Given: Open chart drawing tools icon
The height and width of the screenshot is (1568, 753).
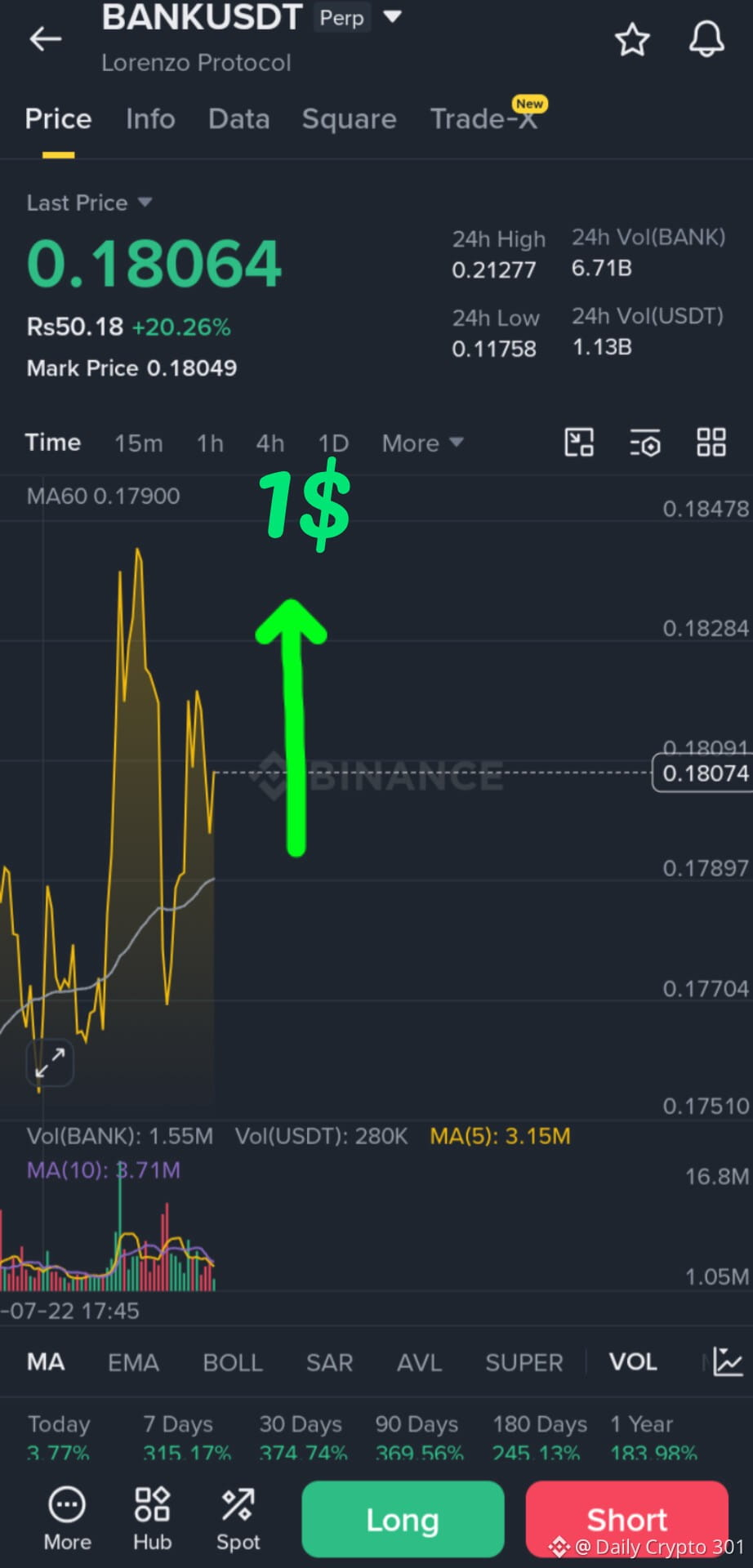Looking at the screenshot, I should click(x=579, y=443).
